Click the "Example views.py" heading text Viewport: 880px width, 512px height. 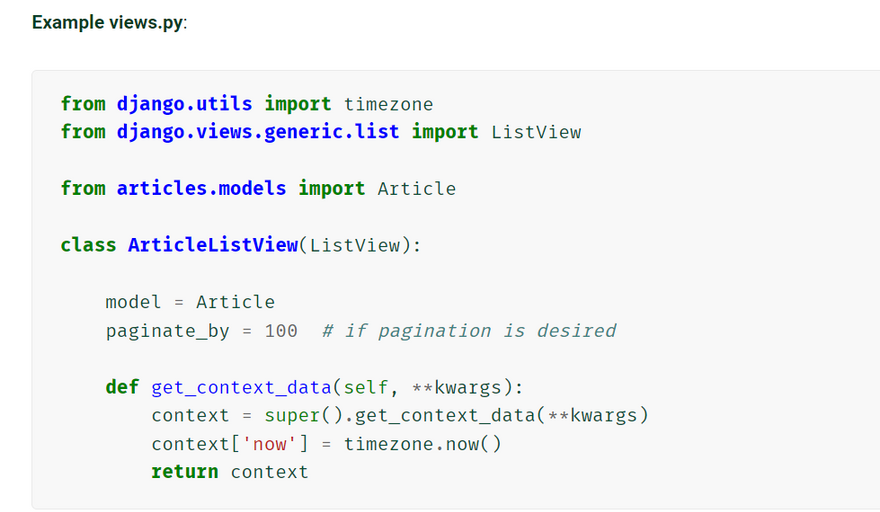point(109,21)
